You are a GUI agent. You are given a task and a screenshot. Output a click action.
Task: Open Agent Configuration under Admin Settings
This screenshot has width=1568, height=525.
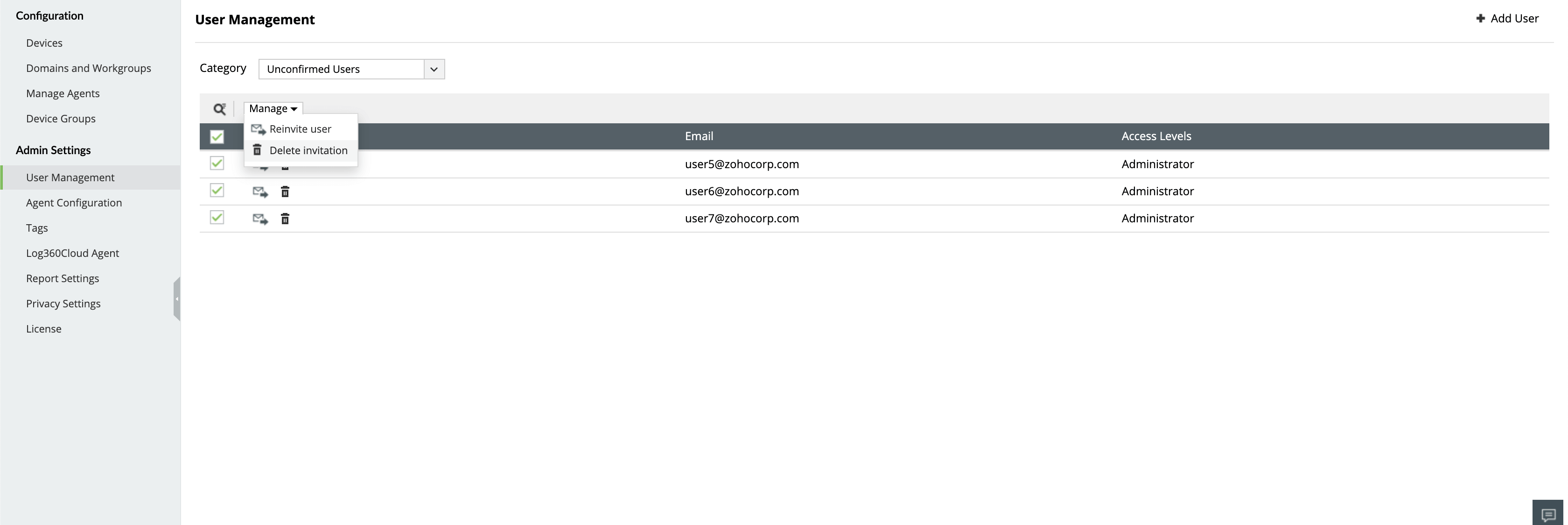[74, 202]
